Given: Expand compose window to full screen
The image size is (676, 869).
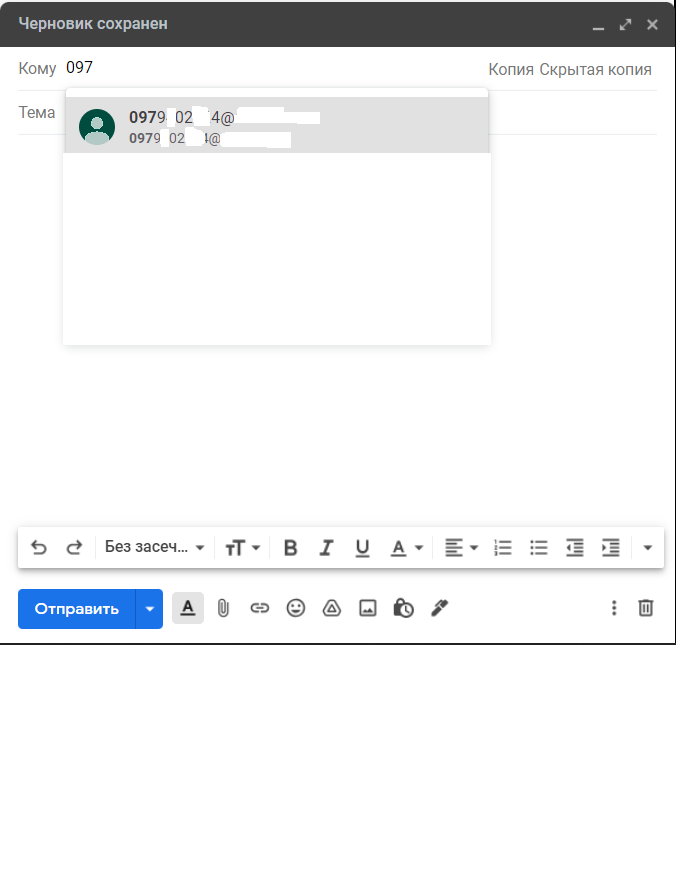Looking at the screenshot, I should pyautogui.click(x=626, y=24).
